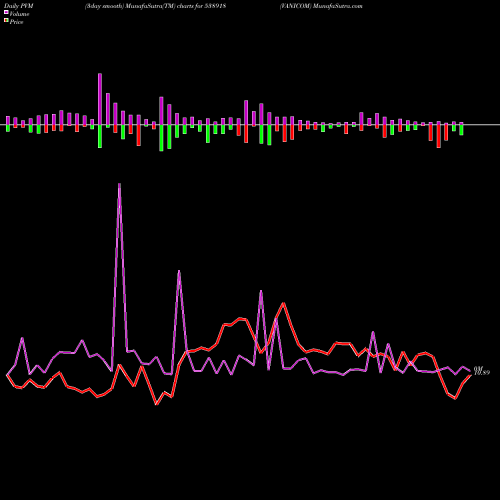
Task: Click the 'Daily PVM' chart title
Action: [19, 6]
